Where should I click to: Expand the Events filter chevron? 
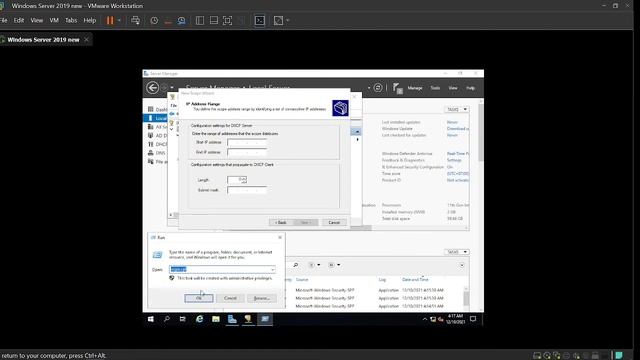(462, 266)
